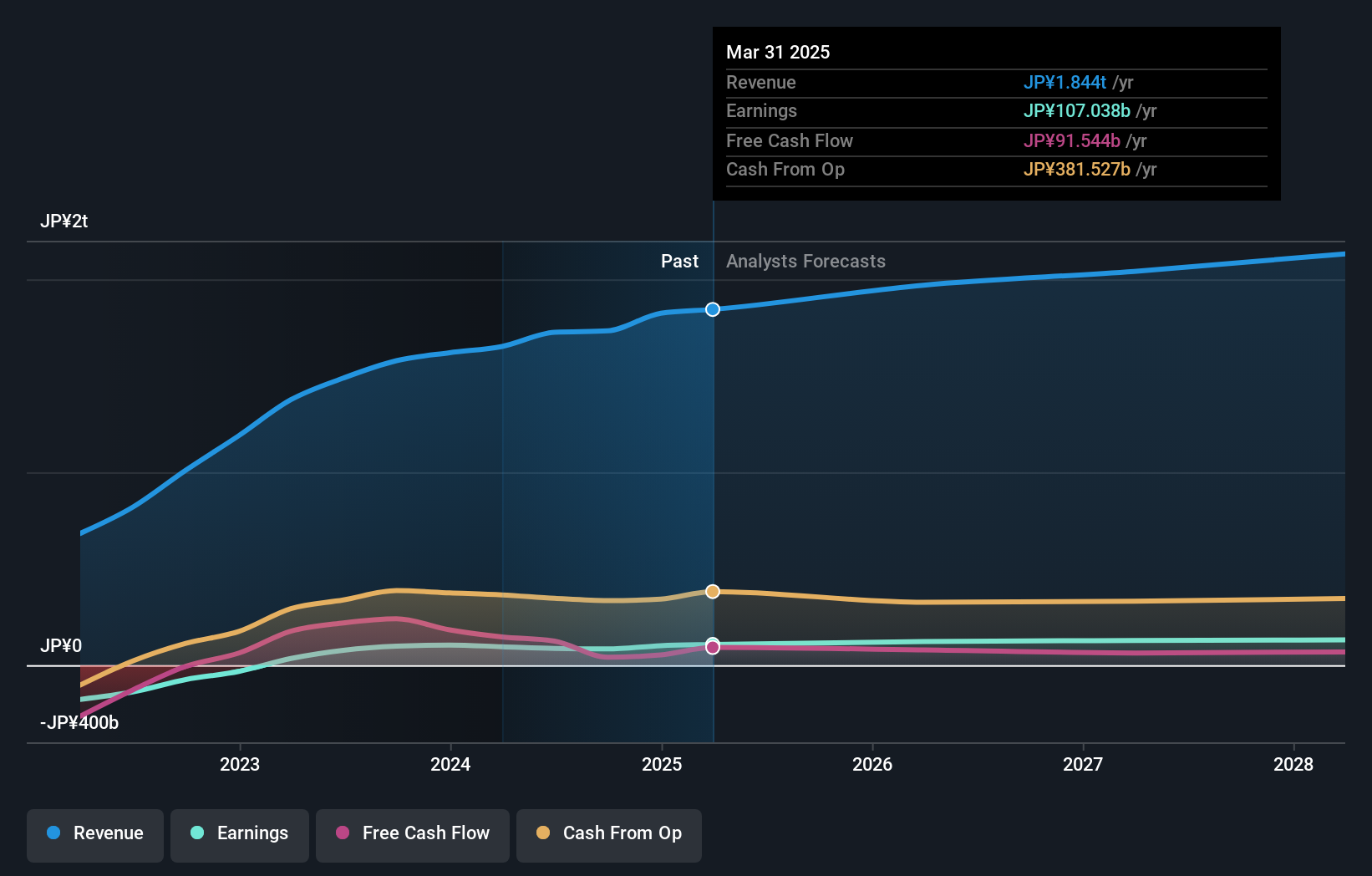Click the -JP¥400b y-axis label
Image resolution: width=1372 pixels, height=876 pixels.
coord(79,723)
